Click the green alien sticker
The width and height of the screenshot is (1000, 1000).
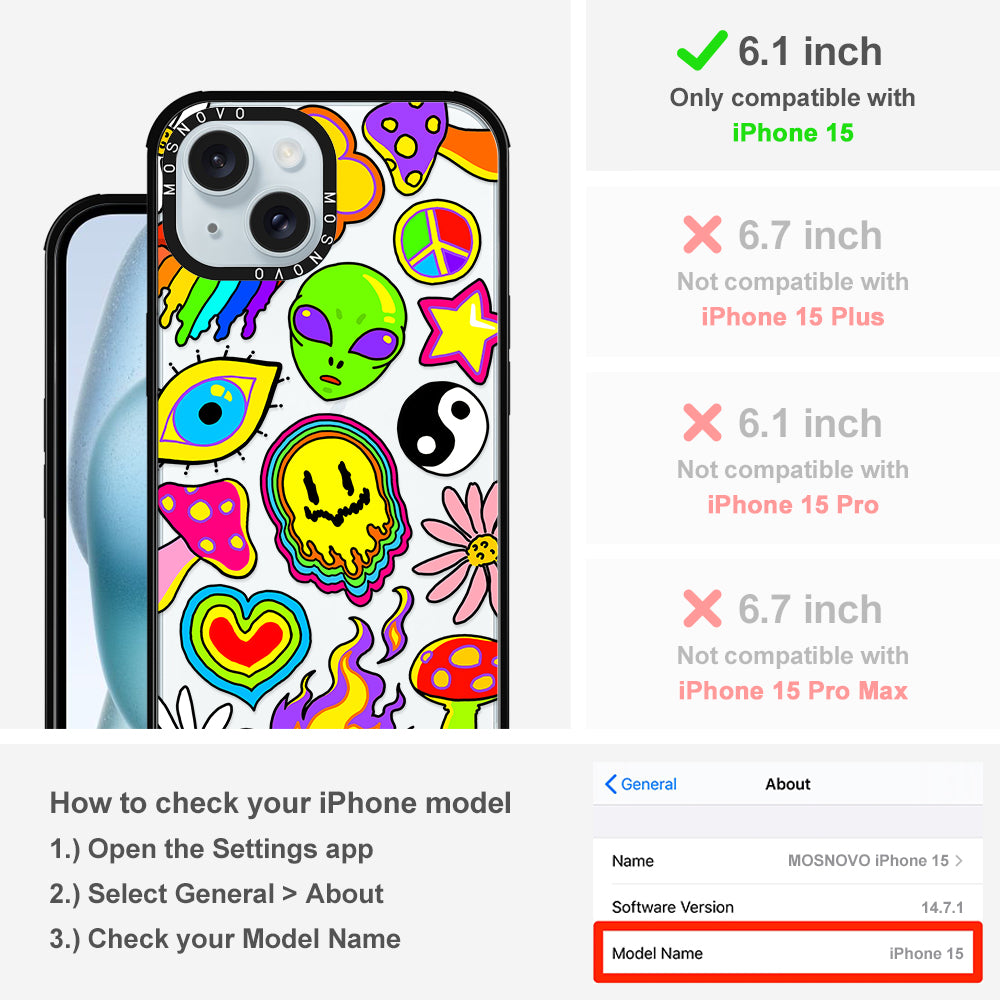pyautogui.click(x=348, y=331)
